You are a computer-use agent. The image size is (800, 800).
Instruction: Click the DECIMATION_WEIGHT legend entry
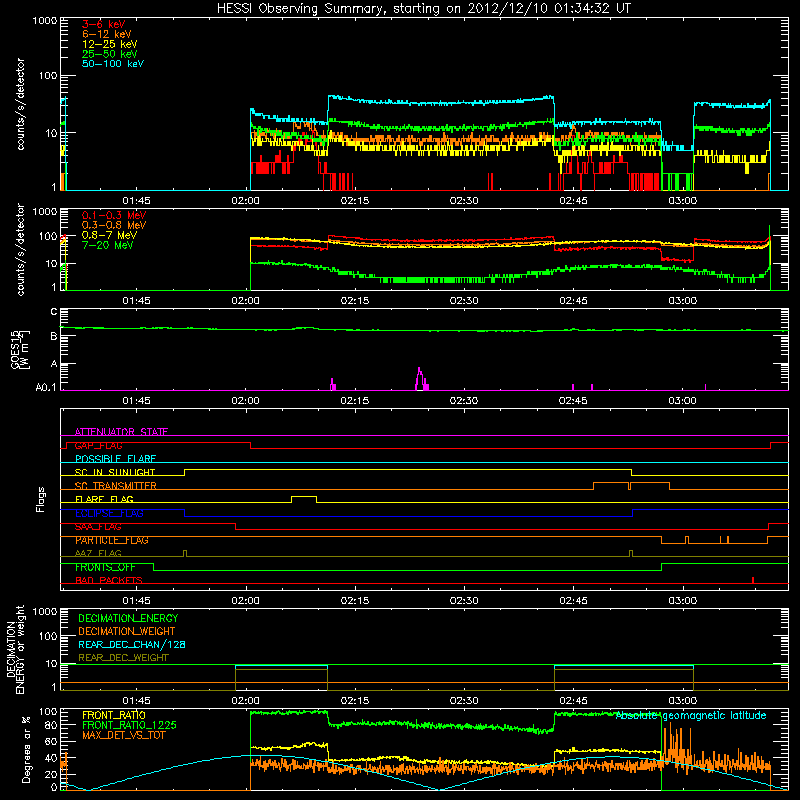click(127, 631)
